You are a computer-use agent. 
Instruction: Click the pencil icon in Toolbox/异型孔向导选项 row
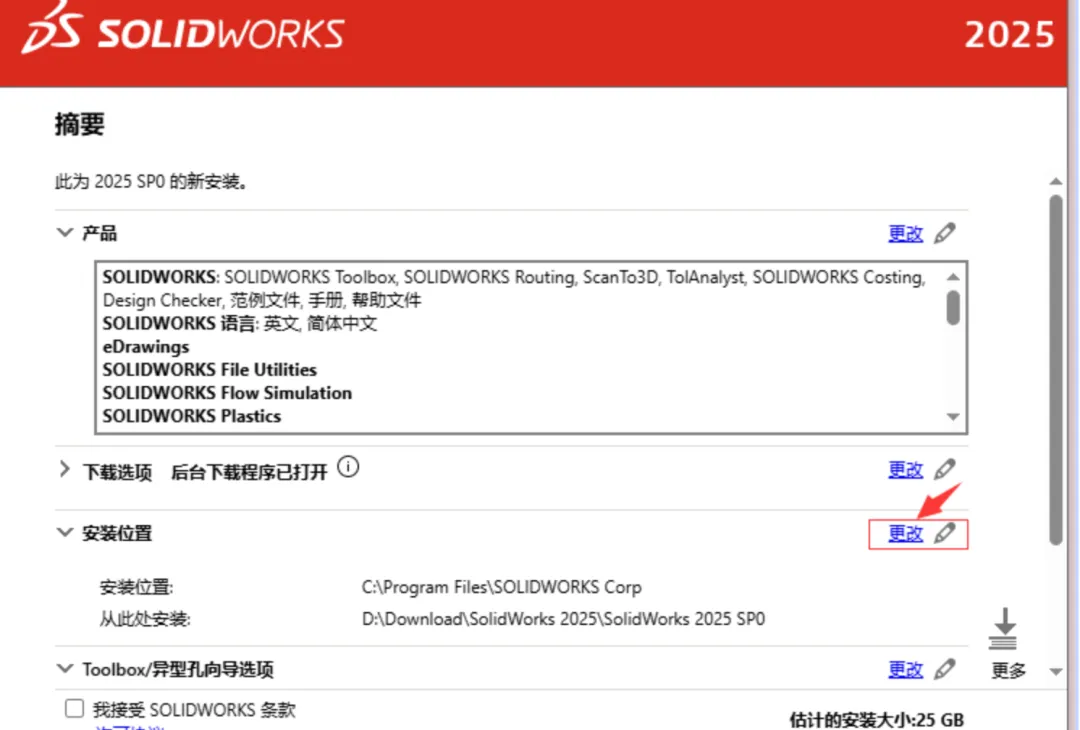pos(945,669)
